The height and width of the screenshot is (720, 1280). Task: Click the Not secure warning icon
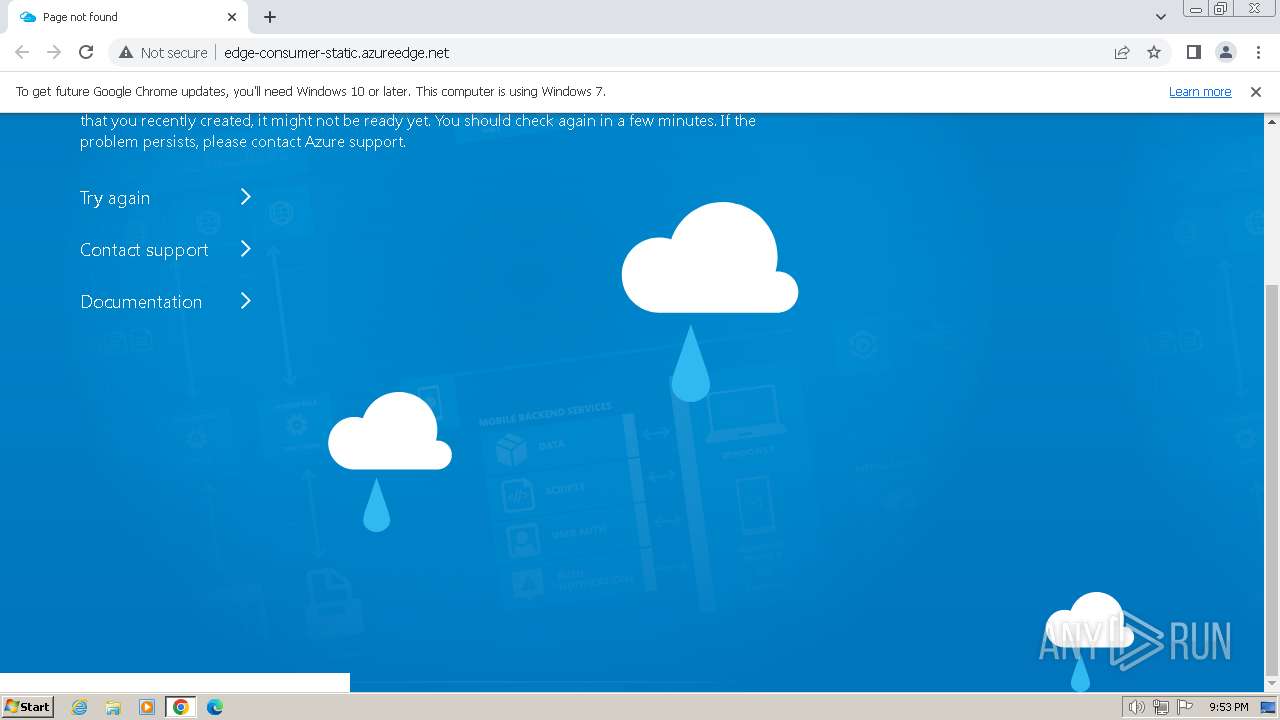(x=126, y=53)
